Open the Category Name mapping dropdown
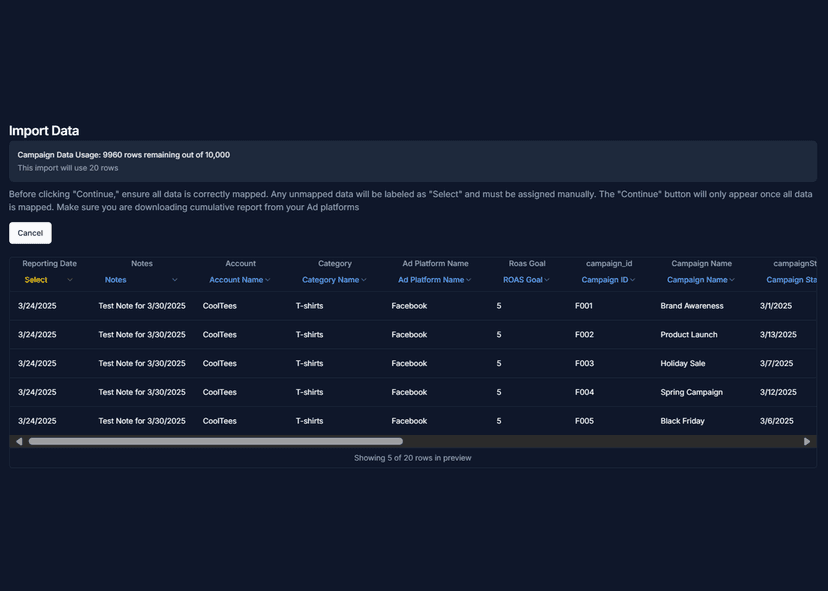This screenshot has width=828, height=591. pyautogui.click(x=334, y=280)
